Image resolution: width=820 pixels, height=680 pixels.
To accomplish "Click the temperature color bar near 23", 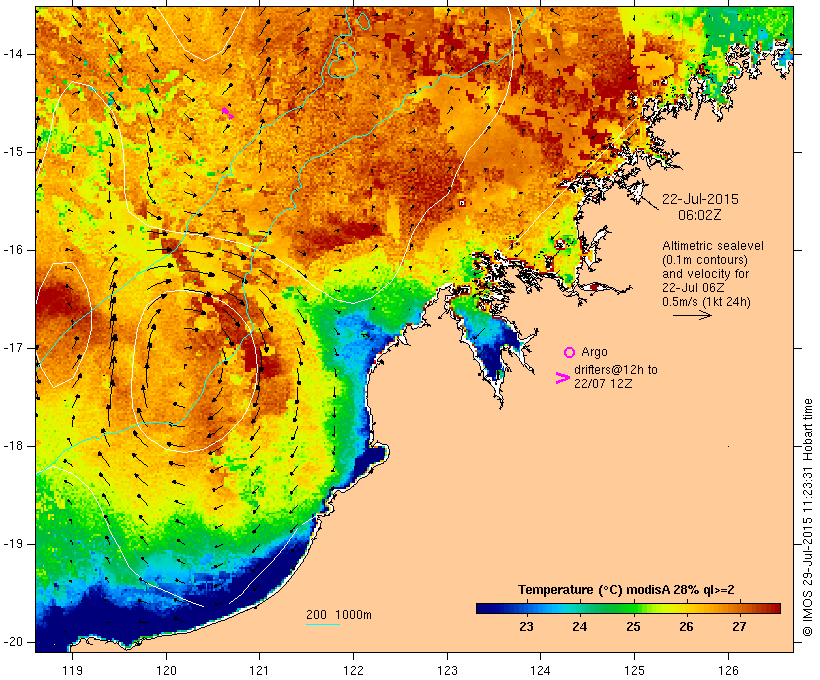I will [x=526, y=608].
